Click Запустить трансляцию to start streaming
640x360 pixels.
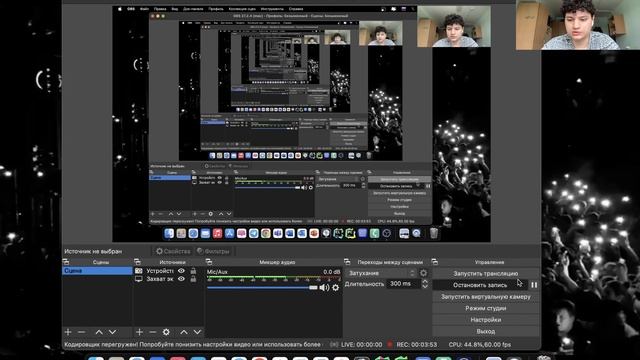485,273
